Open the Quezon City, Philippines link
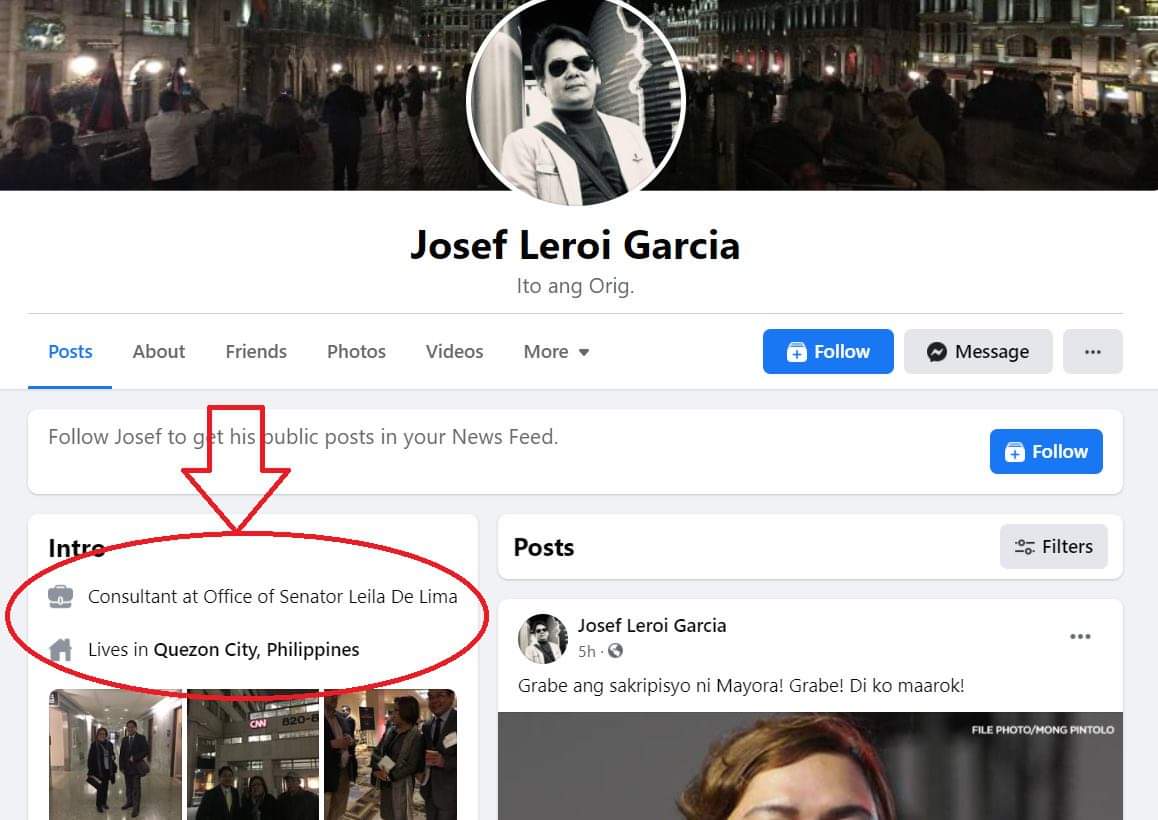The height and width of the screenshot is (820, 1158). point(256,649)
